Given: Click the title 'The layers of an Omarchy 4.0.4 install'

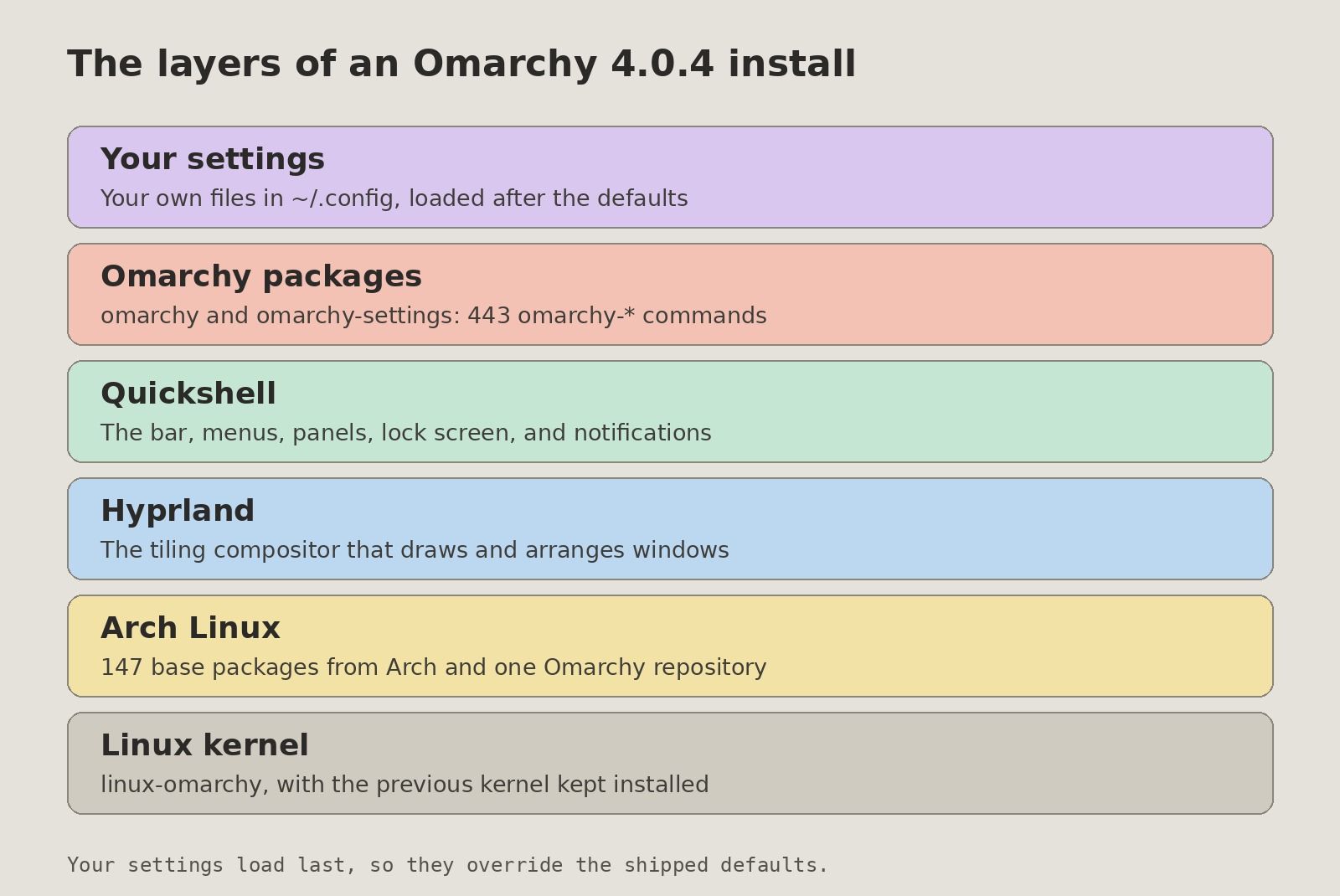Looking at the screenshot, I should pos(461,64).
